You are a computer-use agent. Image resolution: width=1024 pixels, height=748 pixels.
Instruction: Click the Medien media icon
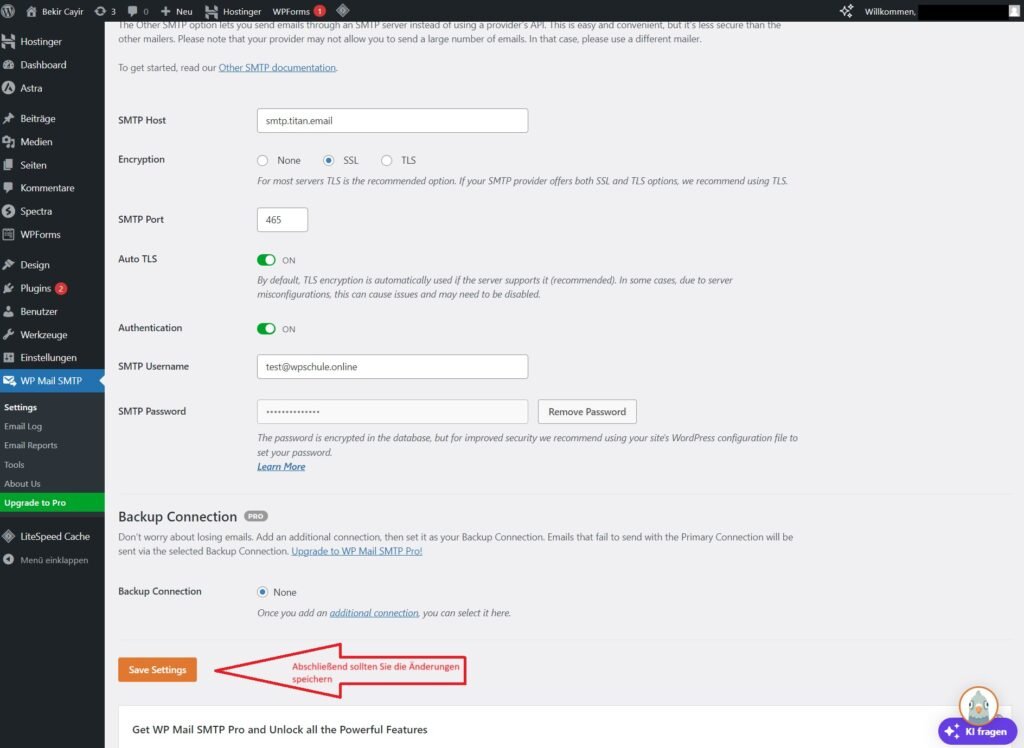point(8,142)
